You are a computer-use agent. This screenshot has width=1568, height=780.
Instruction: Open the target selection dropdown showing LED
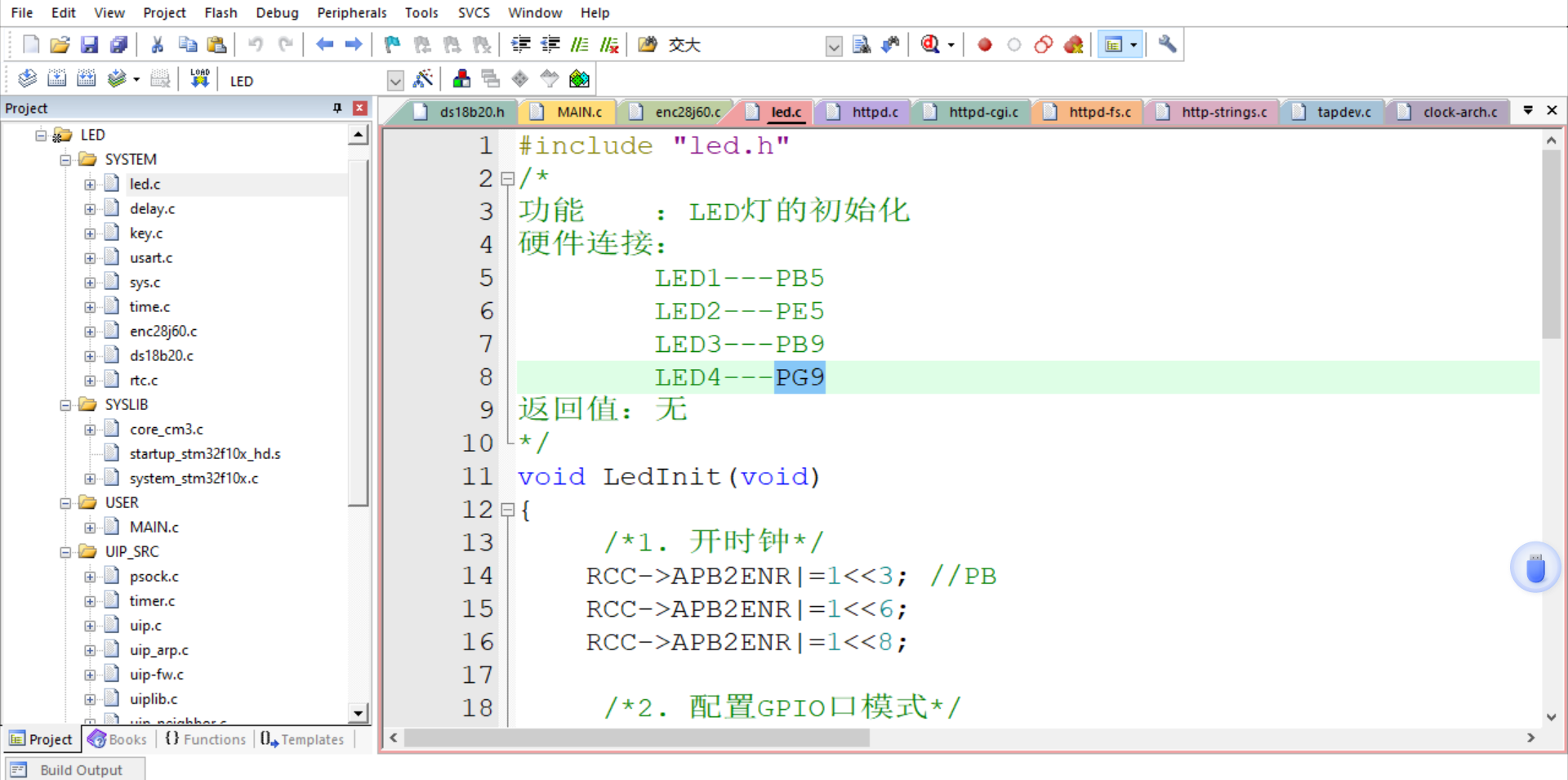pos(395,80)
